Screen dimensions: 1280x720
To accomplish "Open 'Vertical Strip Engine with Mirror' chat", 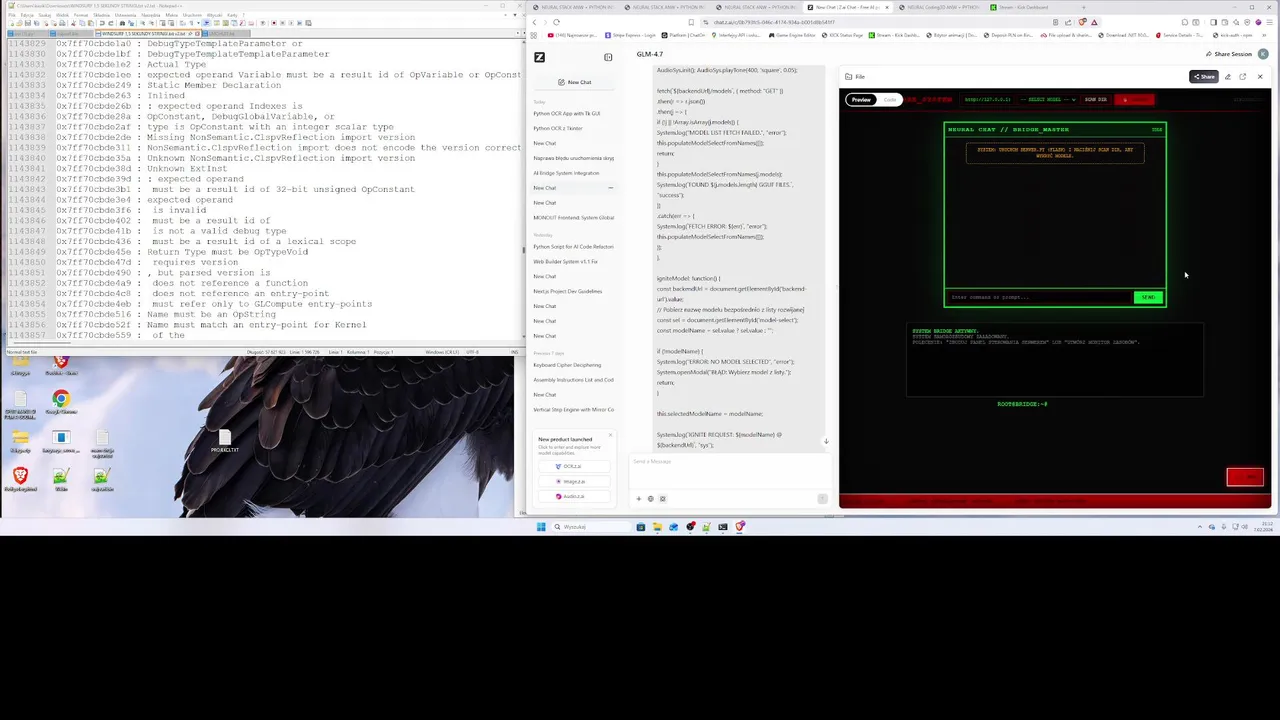I will point(573,409).
